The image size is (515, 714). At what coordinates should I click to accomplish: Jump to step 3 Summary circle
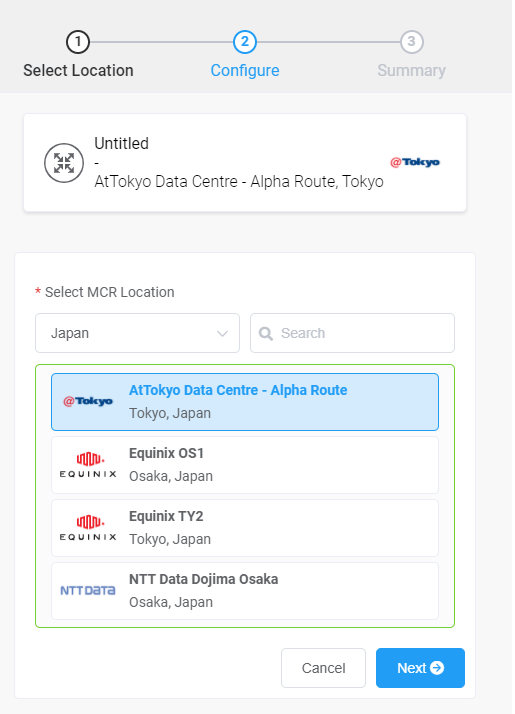[412, 42]
